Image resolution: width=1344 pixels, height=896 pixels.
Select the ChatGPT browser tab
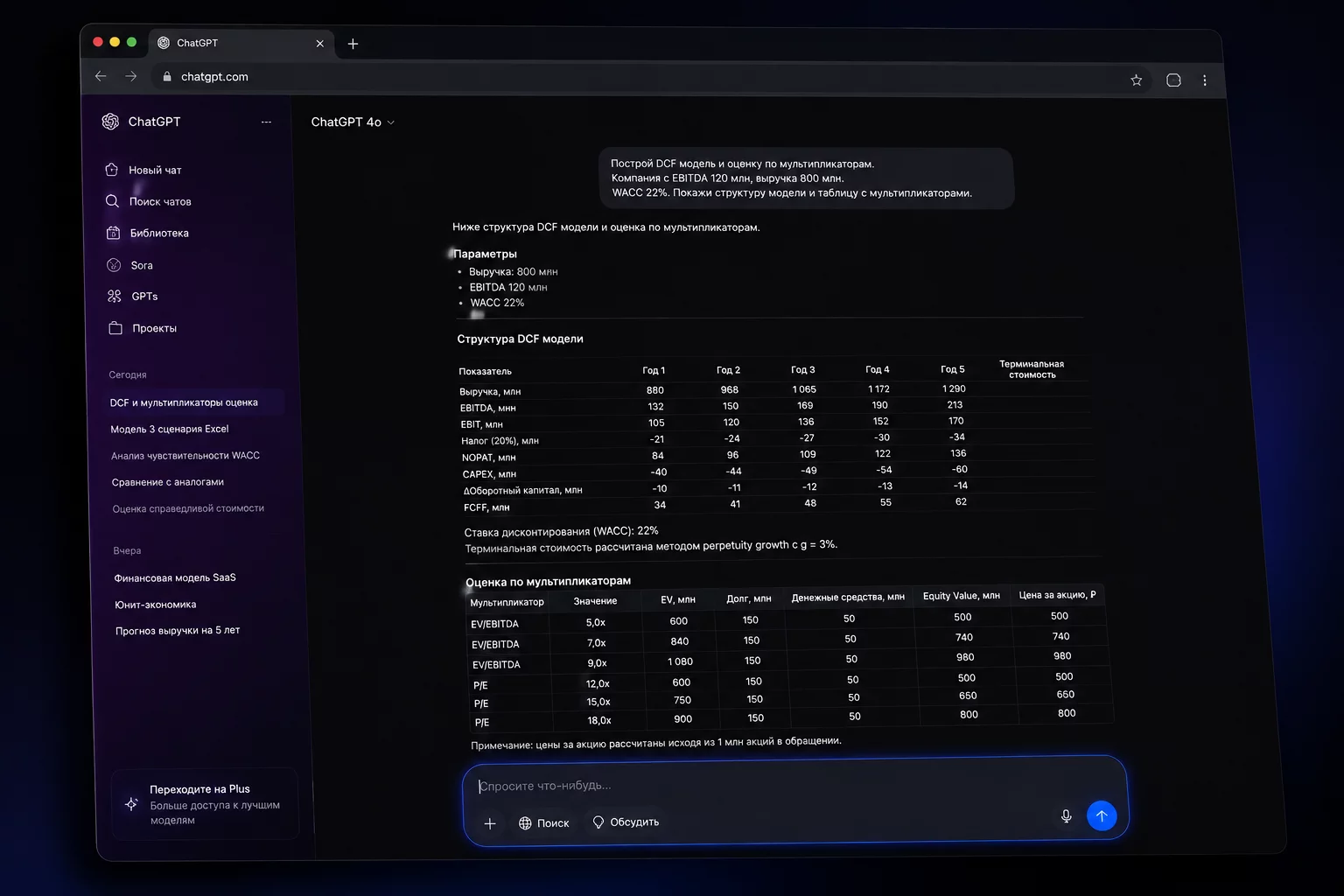(241, 43)
